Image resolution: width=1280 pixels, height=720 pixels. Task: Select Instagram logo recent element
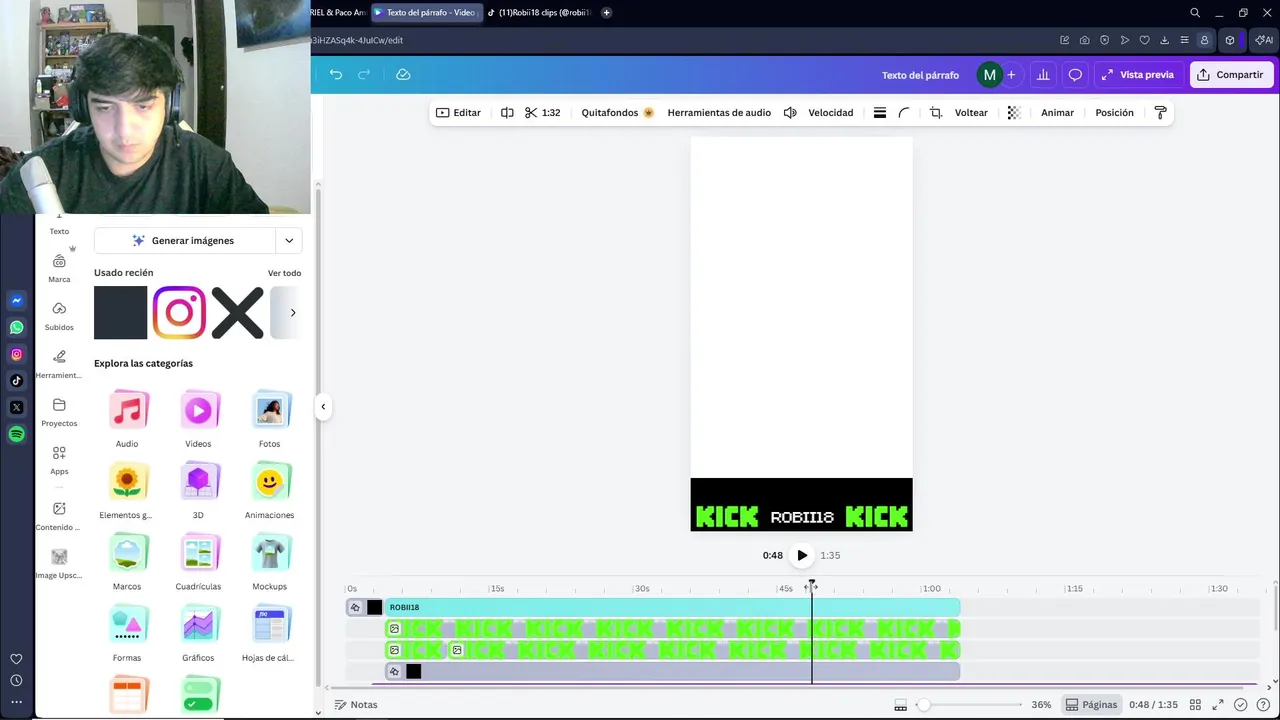(179, 313)
